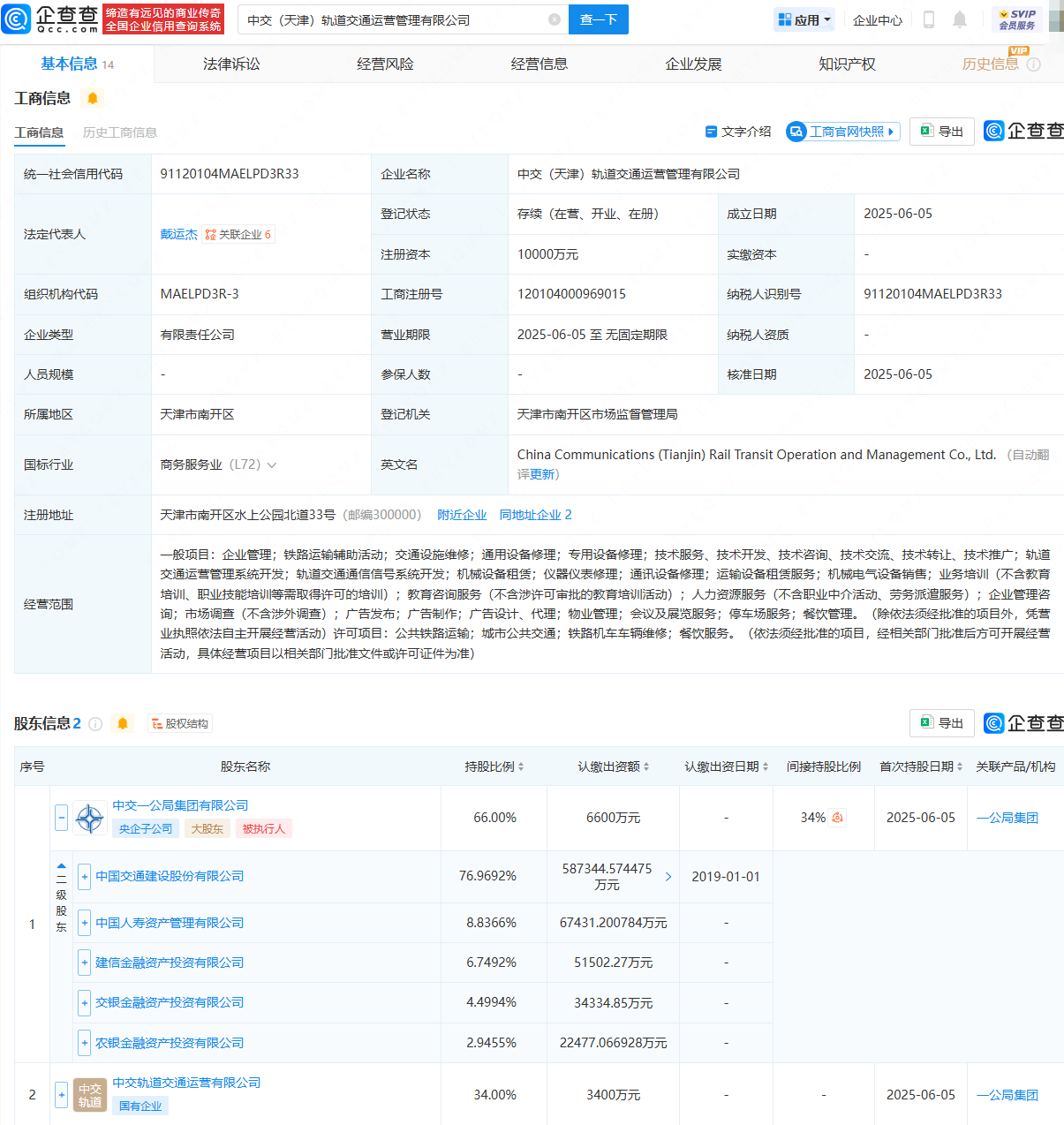1064x1125 pixels.
Task: Click the Qcc.com logo icon
Action: coord(17,19)
